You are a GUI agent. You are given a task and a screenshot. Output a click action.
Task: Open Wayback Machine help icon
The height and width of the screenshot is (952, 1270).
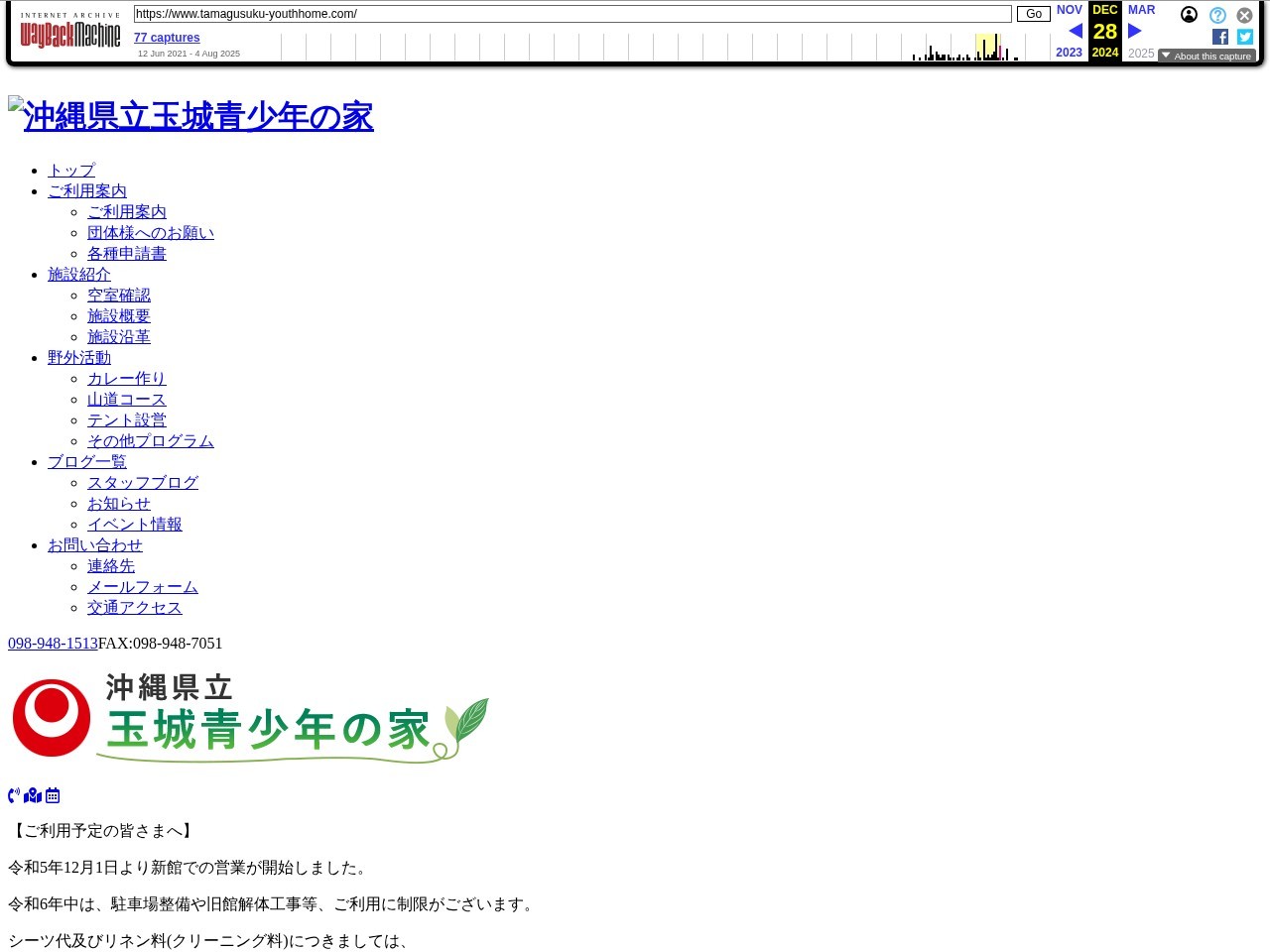point(1217,15)
